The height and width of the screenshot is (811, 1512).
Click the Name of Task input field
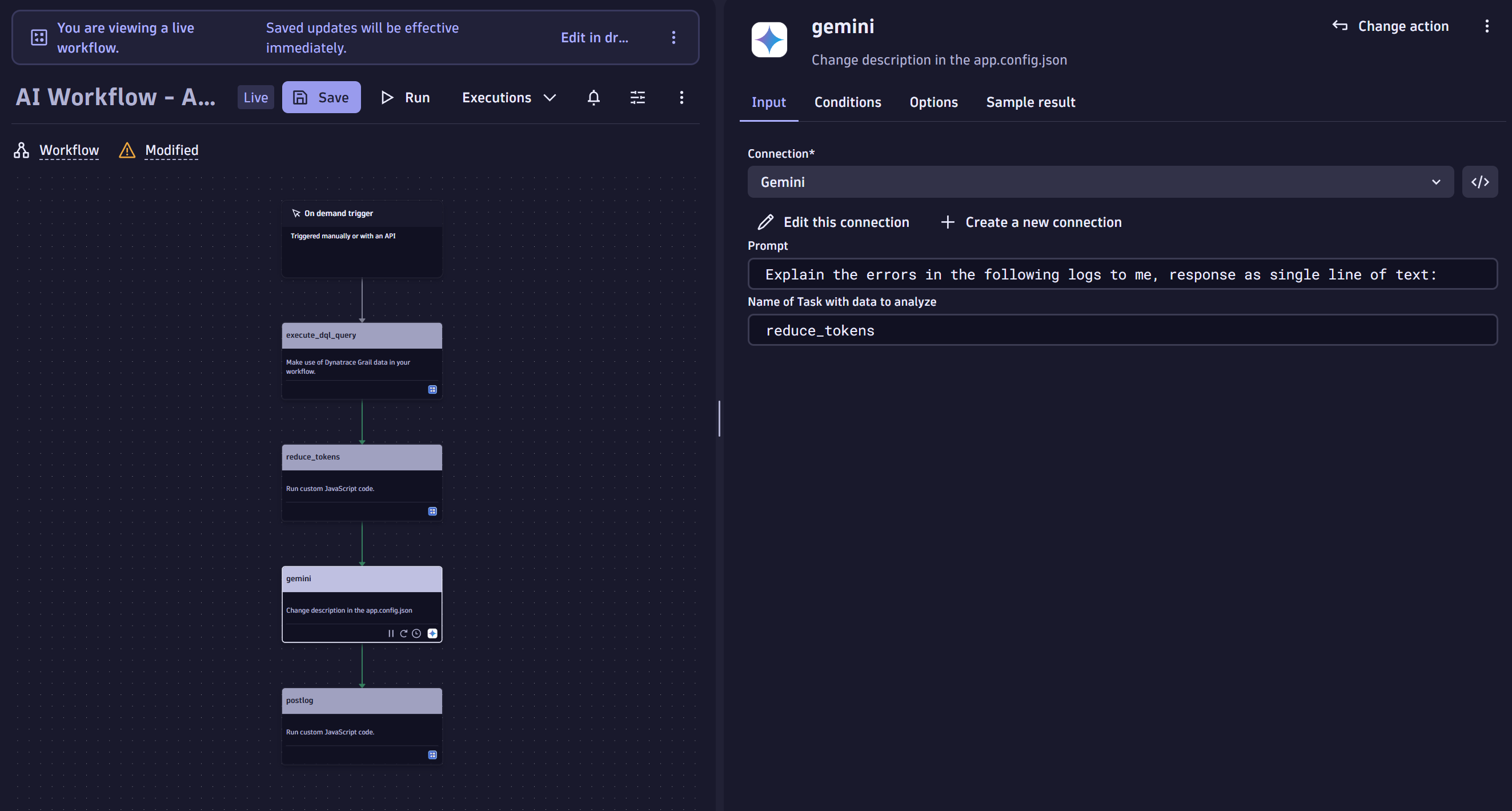tap(1122, 330)
